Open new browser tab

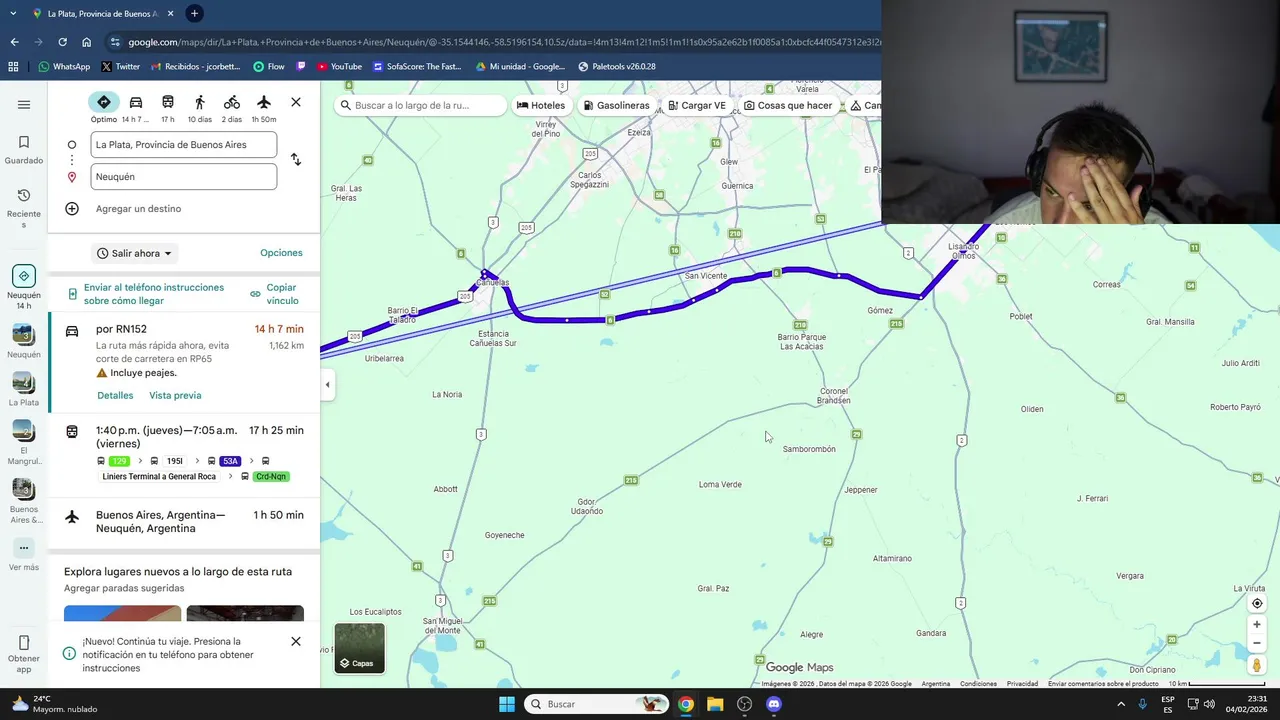pos(194,13)
